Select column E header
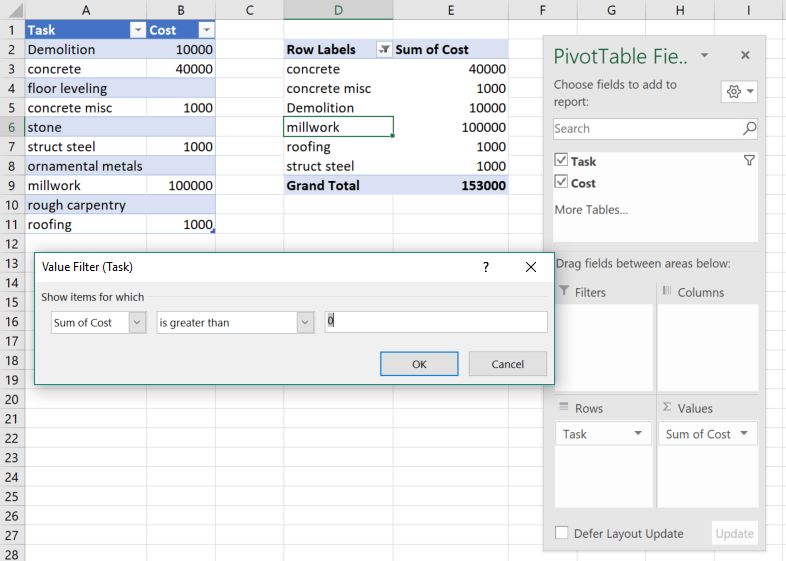 pos(451,10)
